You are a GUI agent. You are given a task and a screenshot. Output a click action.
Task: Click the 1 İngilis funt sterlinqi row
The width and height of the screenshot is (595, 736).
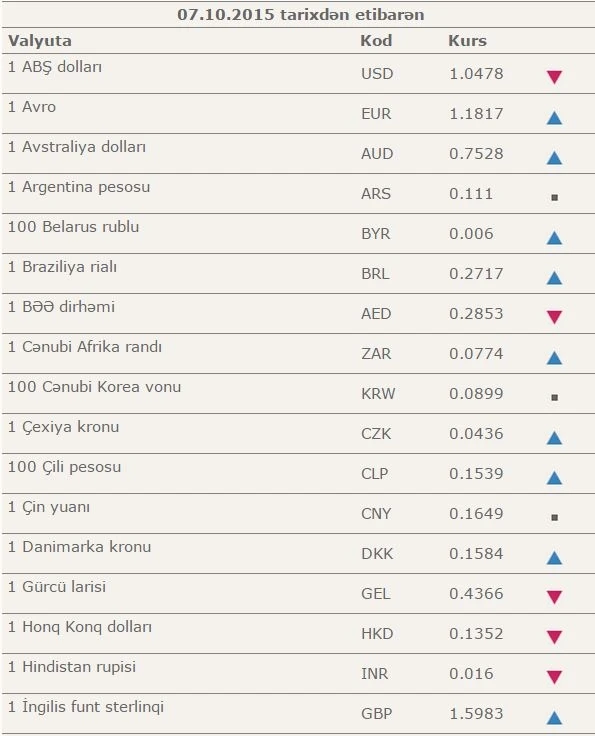coord(298,713)
